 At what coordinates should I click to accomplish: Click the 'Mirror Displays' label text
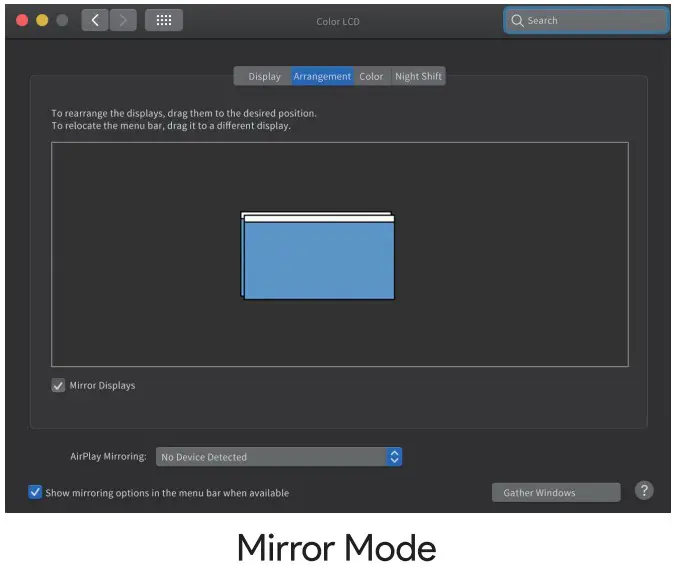click(102, 386)
